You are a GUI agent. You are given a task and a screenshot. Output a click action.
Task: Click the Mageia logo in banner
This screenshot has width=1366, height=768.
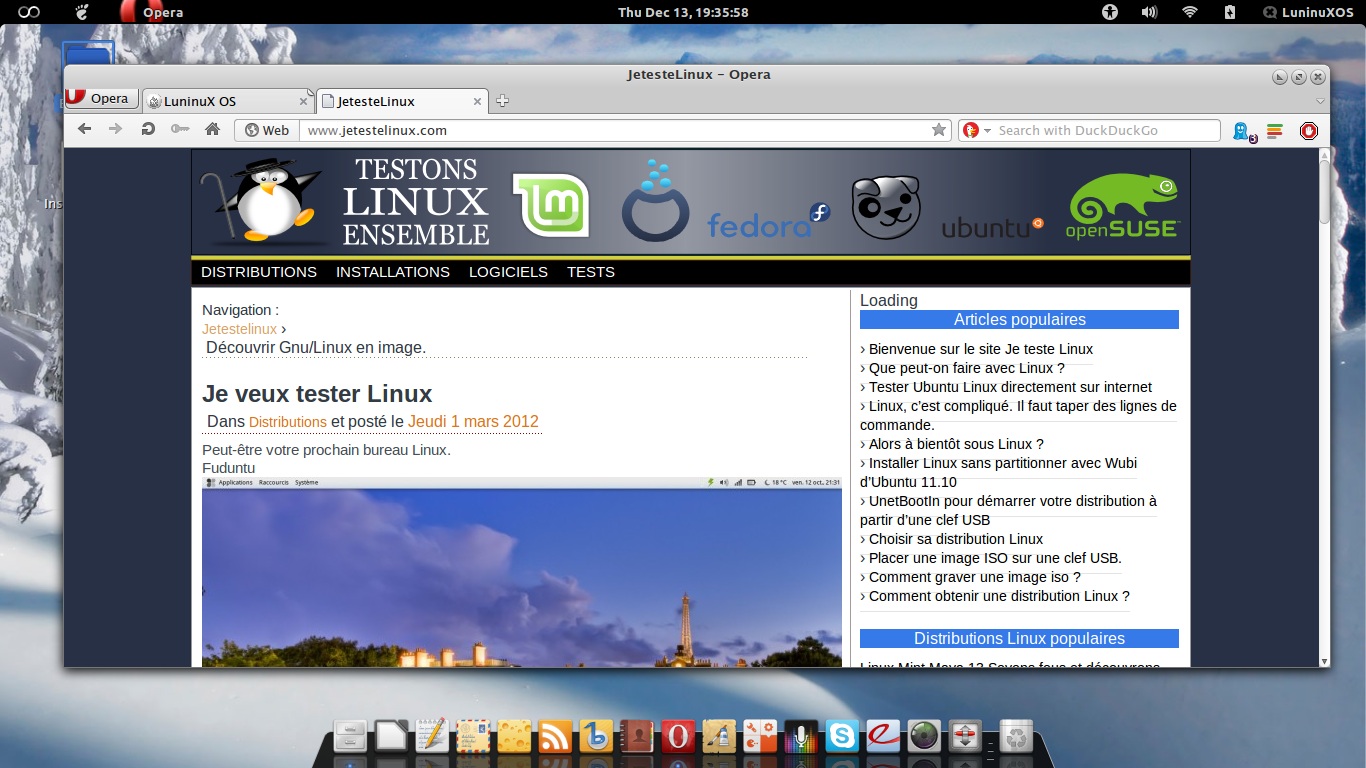[656, 200]
